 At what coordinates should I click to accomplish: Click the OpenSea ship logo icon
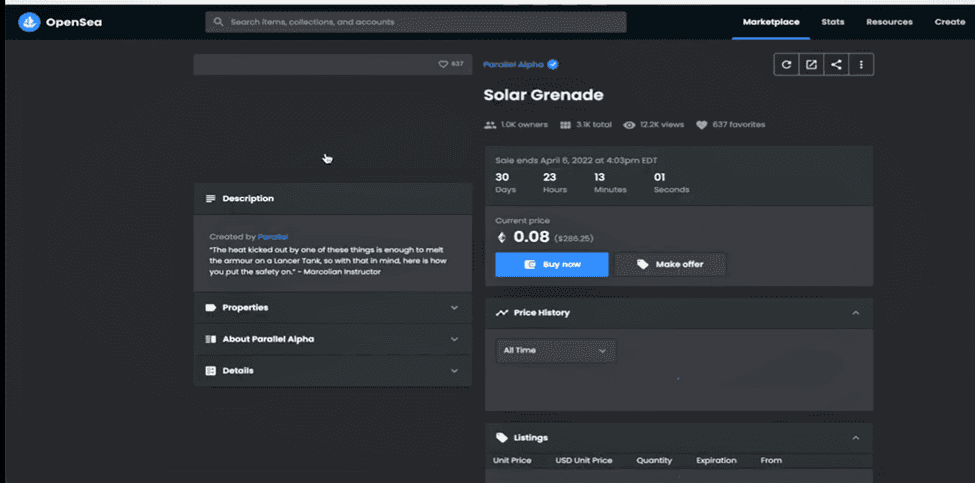coord(29,22)
